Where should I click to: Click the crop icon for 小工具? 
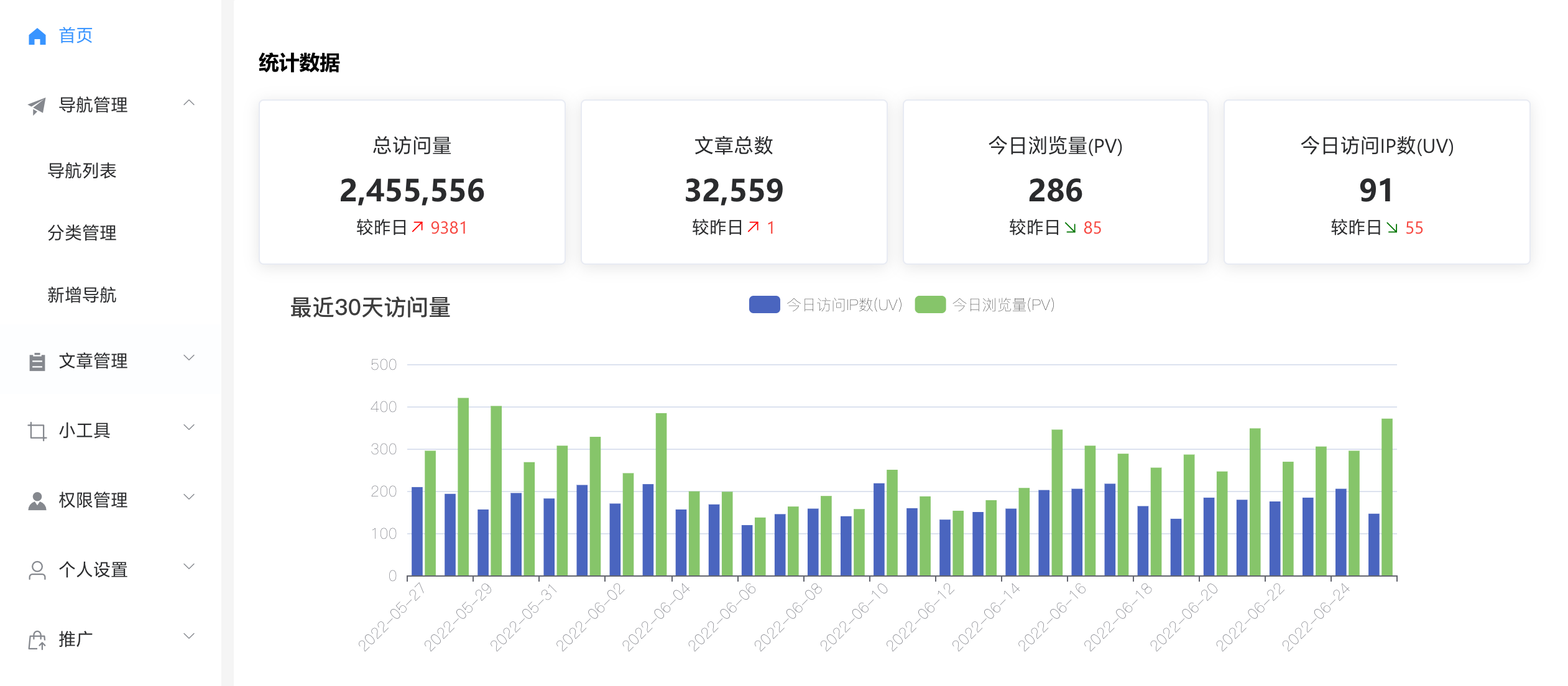tap(37, 431)
